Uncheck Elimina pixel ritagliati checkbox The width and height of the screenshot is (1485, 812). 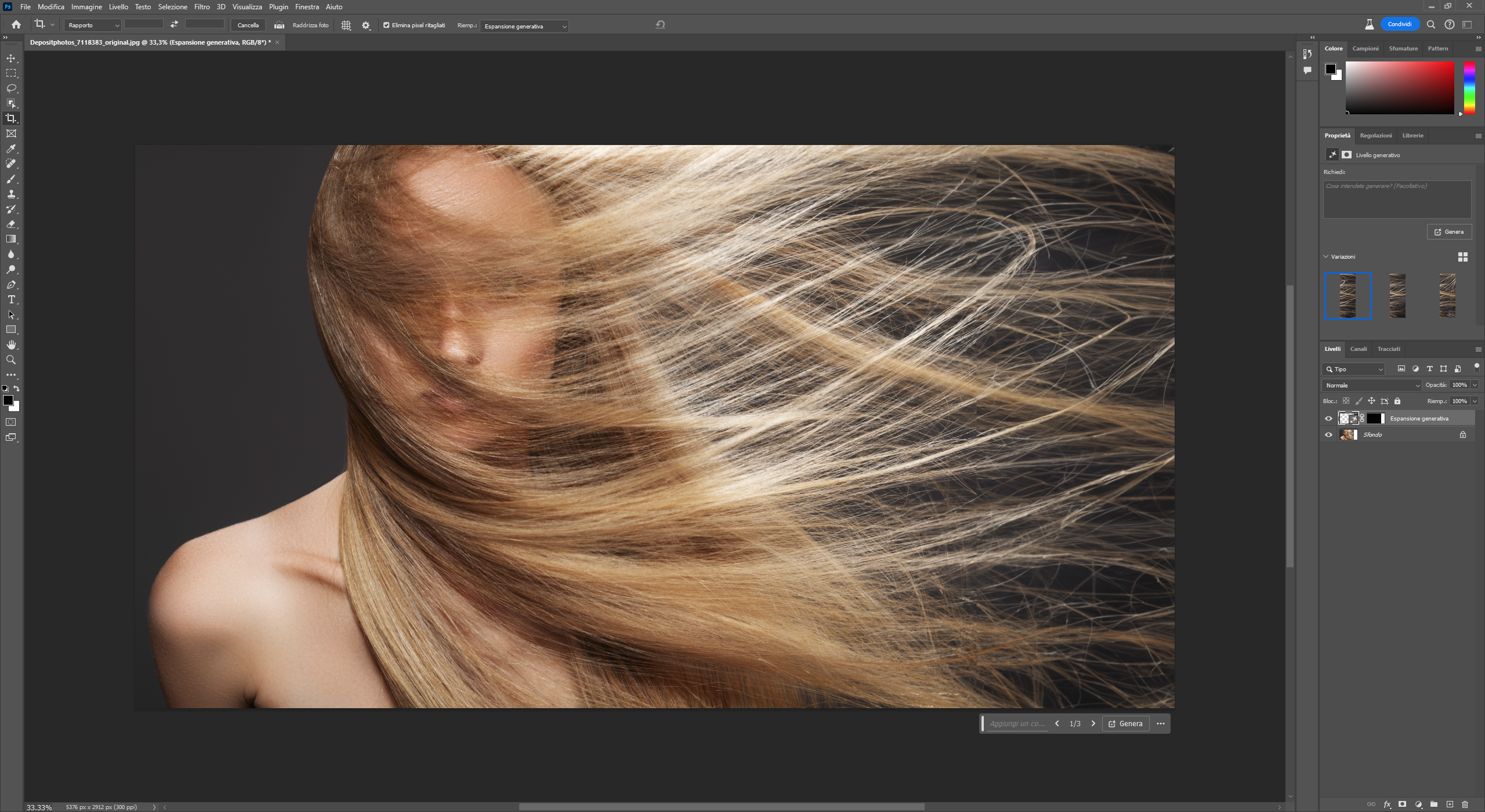click(386, 25)
